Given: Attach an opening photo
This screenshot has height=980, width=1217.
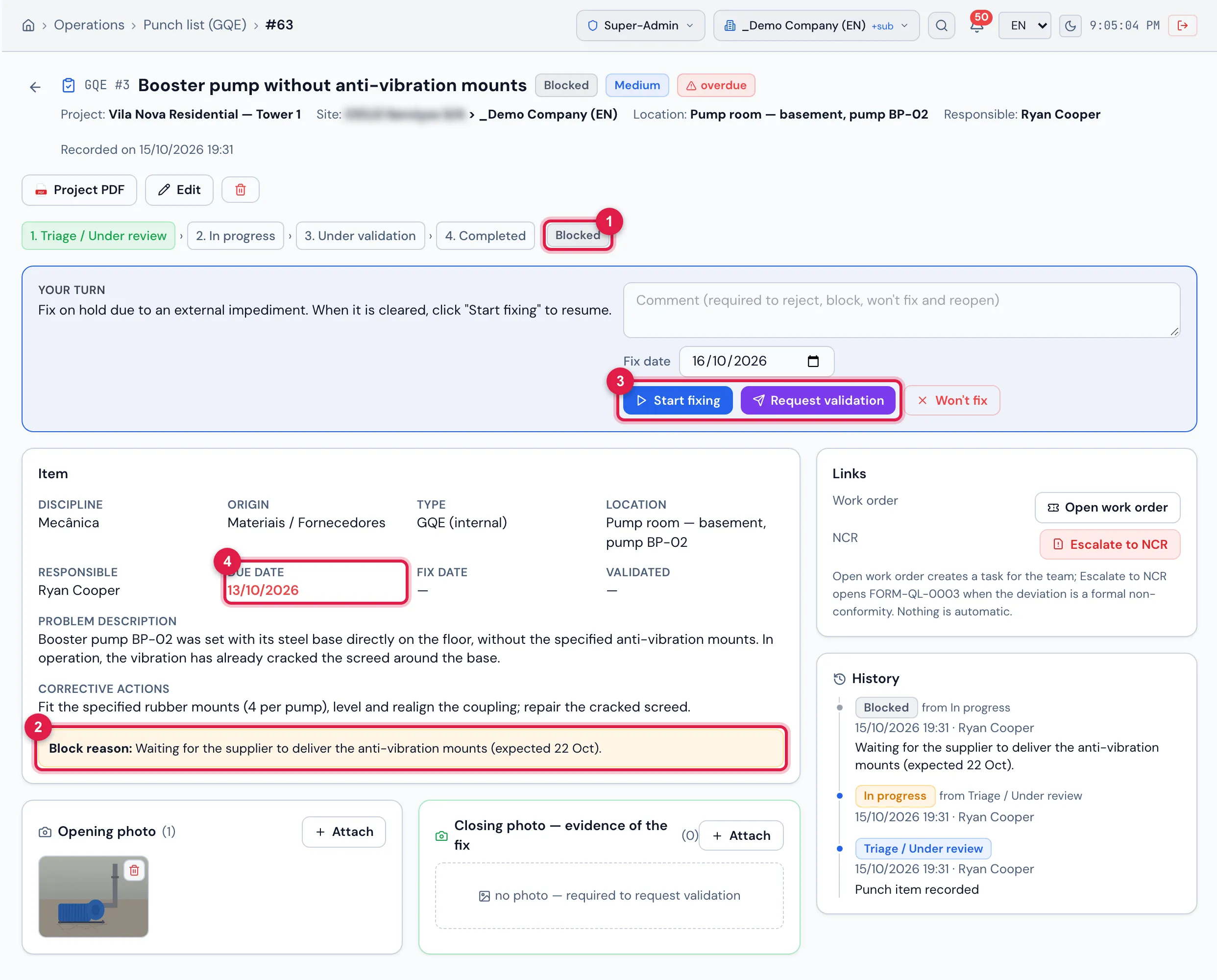Looking at the screenshot, I should tap(344, 832).
